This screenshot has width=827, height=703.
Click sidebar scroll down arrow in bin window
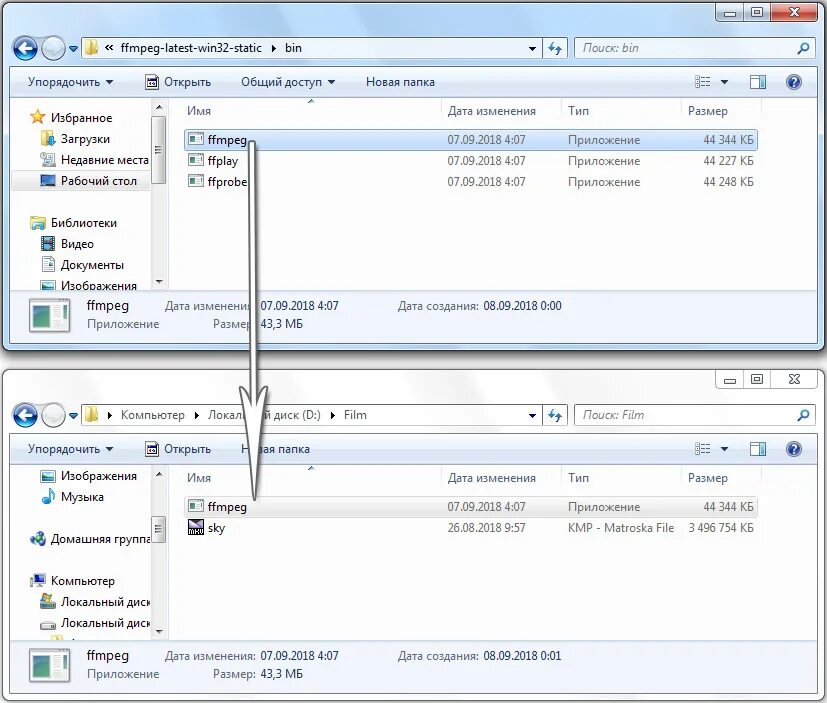click(x=159, y=282)
